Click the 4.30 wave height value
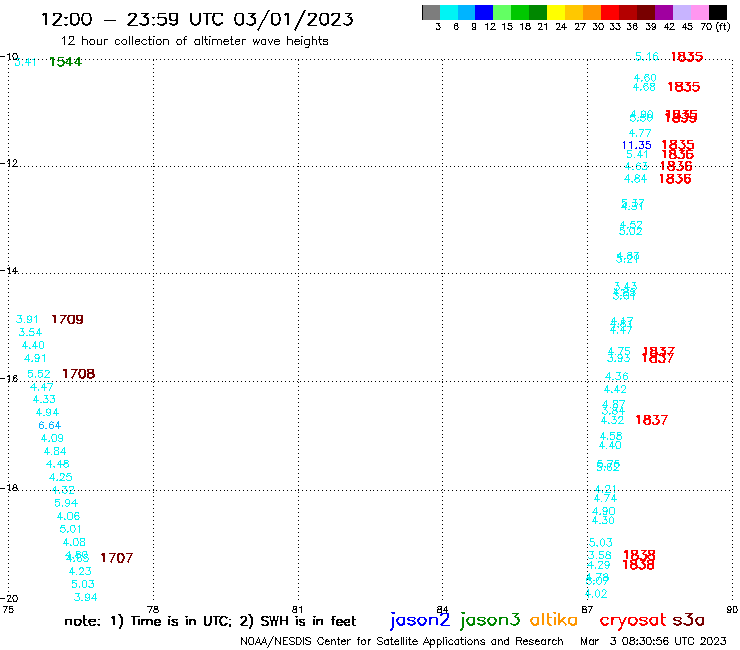The width and height of the screenshot is (740, 650). 603,520
